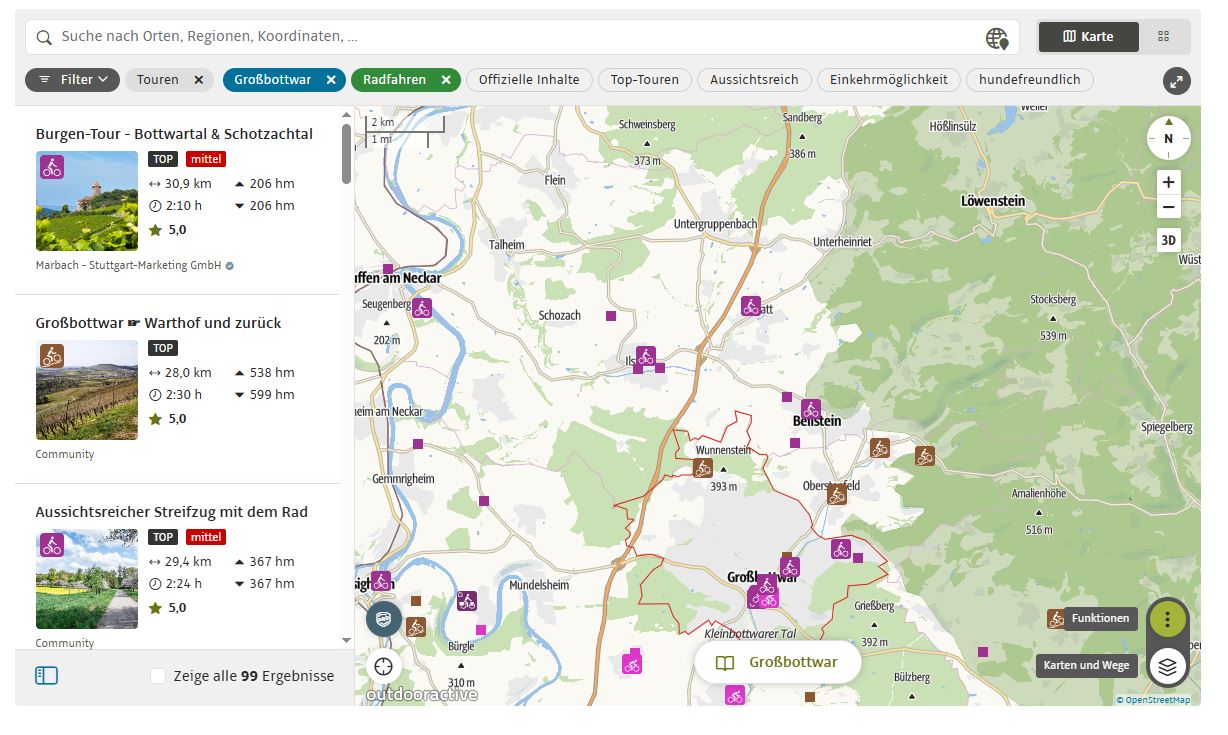The image size is (1228, 735).
Task: Expand the Filter dropdown
Action: click(73, 80)
